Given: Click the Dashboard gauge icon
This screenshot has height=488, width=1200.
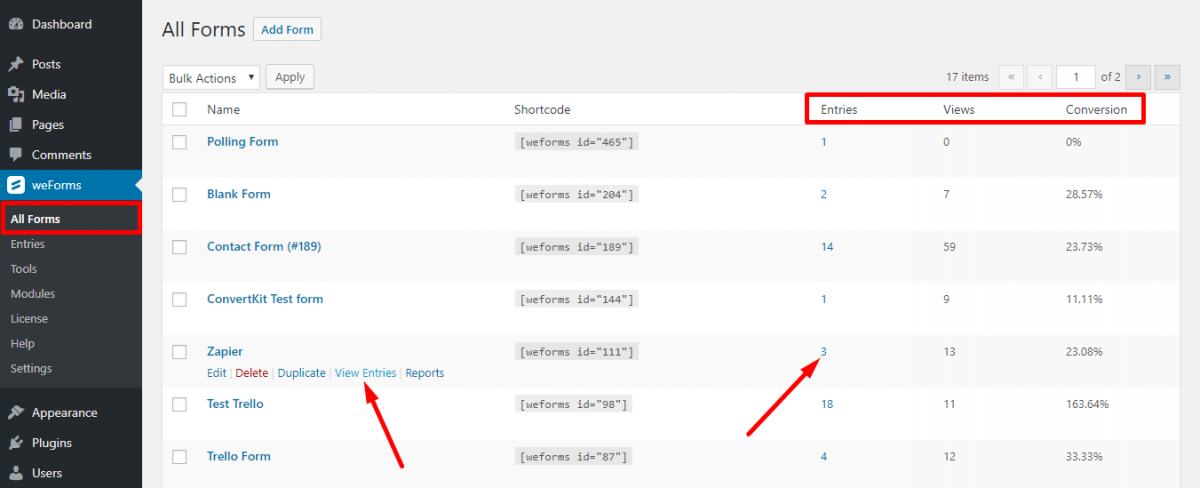Looking at the screenshot, I should pyautogui.click(x=16, y=24).
